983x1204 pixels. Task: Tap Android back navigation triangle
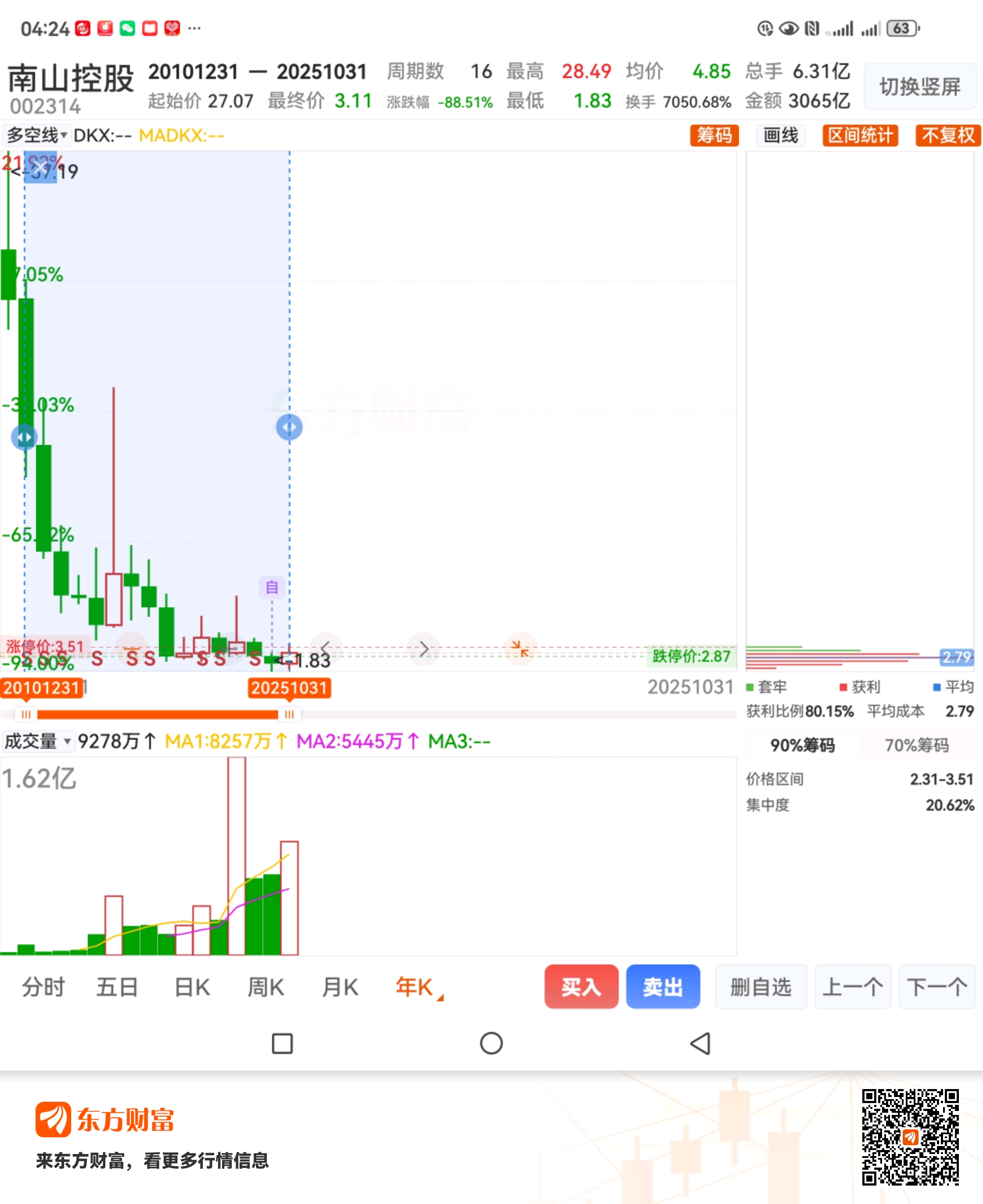coord(700,1043)
